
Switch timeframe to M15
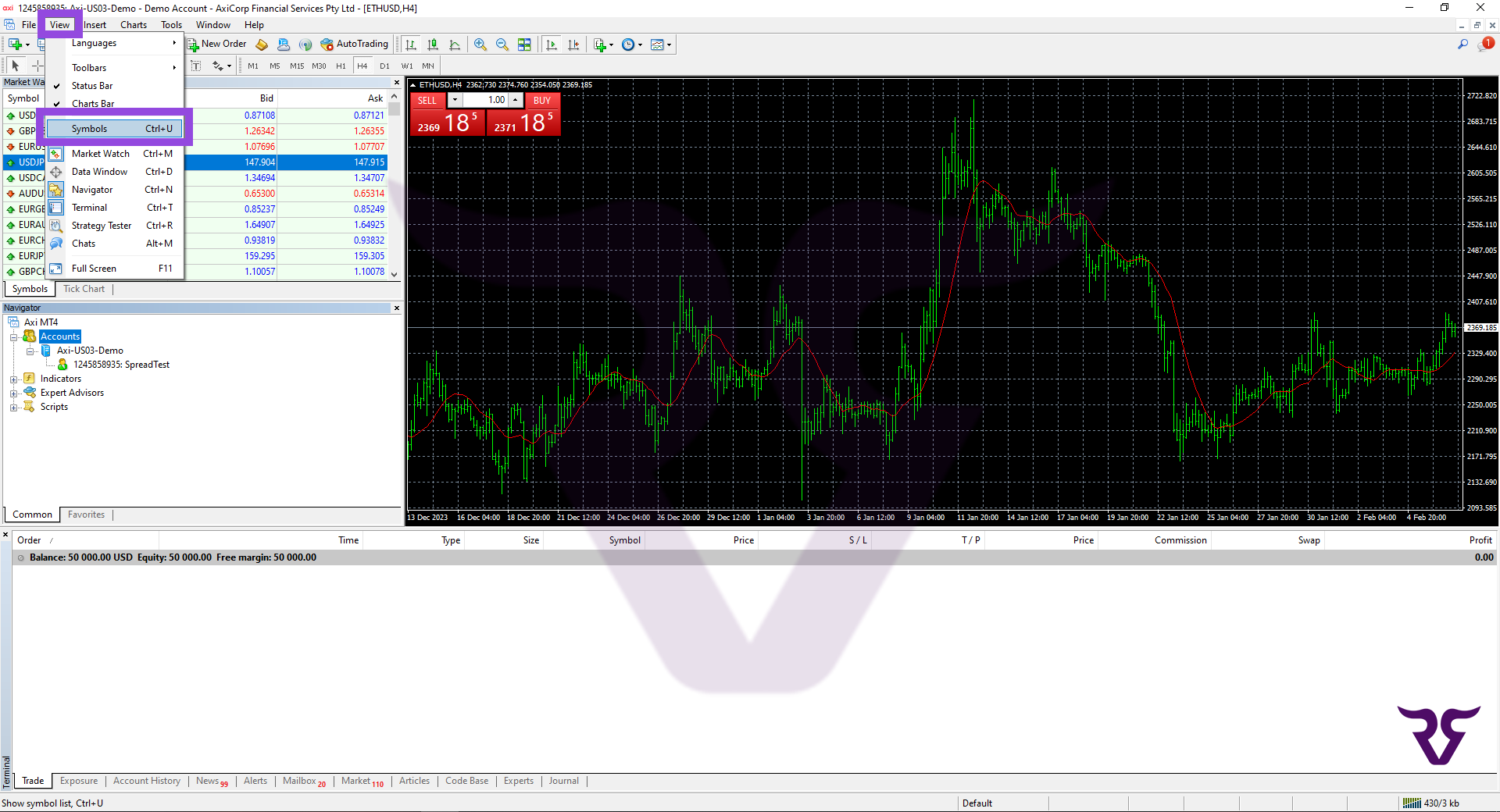297,66
